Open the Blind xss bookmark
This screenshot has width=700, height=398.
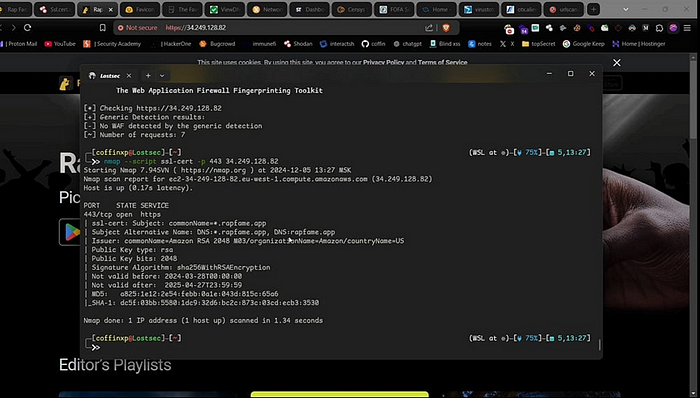click(x=445, y=44)
